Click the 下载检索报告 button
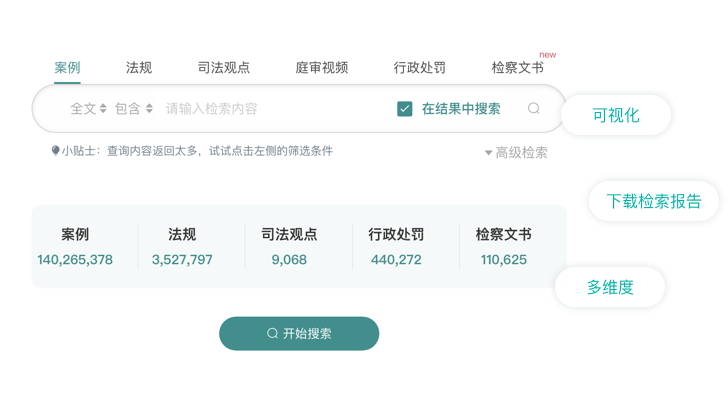The height and width of the screenshot is (401, 728). 655,201
